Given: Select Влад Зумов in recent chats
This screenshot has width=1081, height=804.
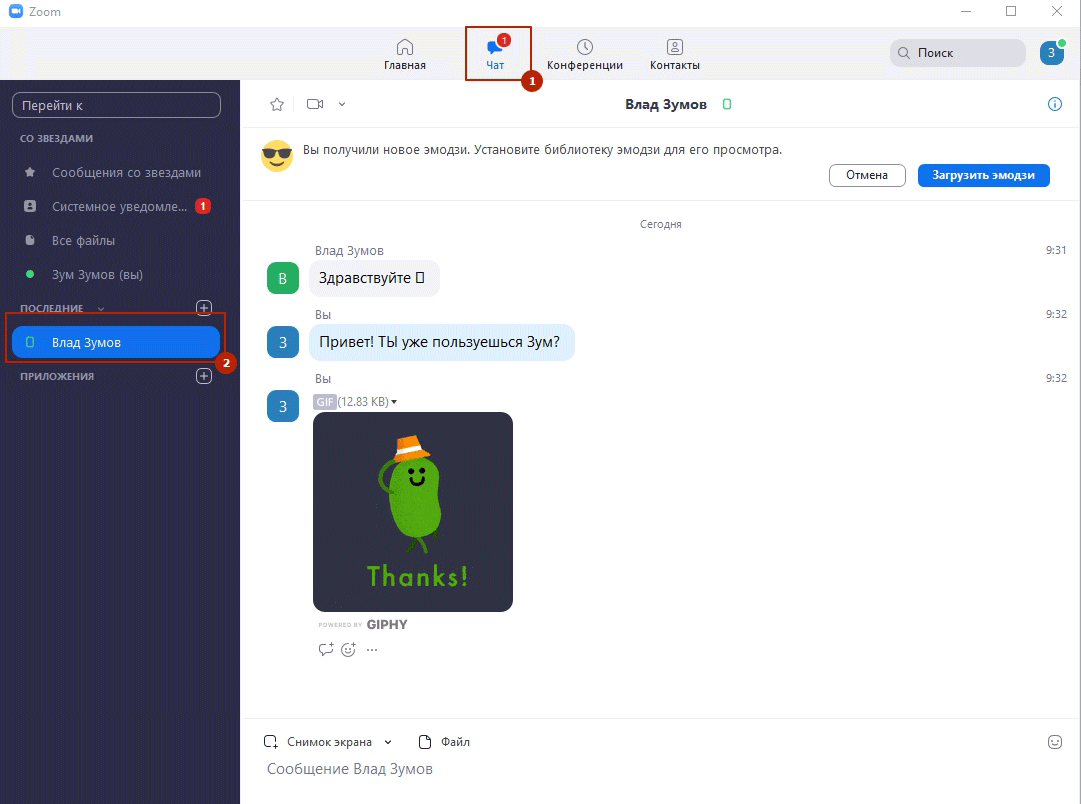Looking at the screenshot, I should [116, 342].
